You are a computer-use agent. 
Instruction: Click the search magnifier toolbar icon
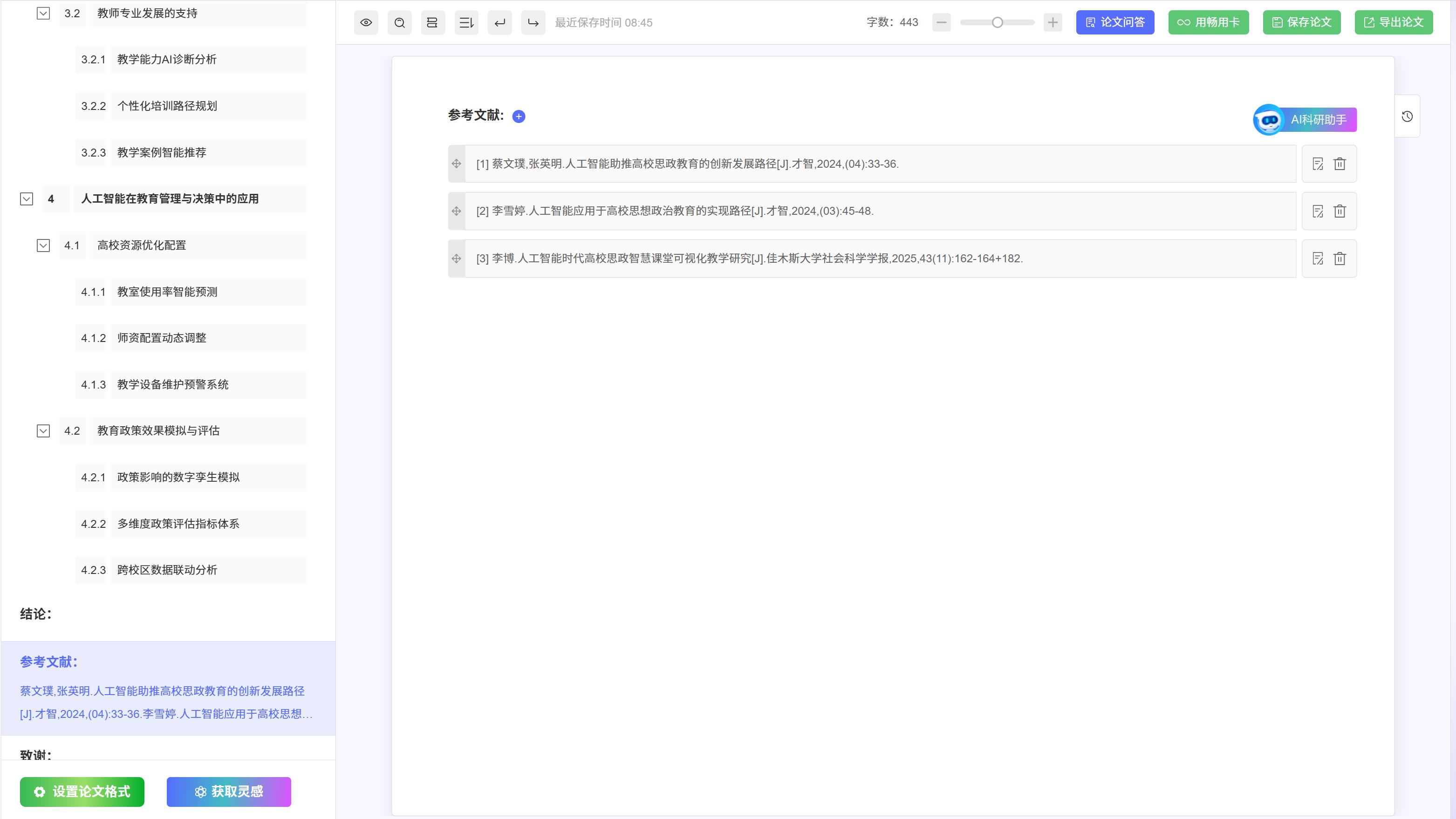pos(400,23)
